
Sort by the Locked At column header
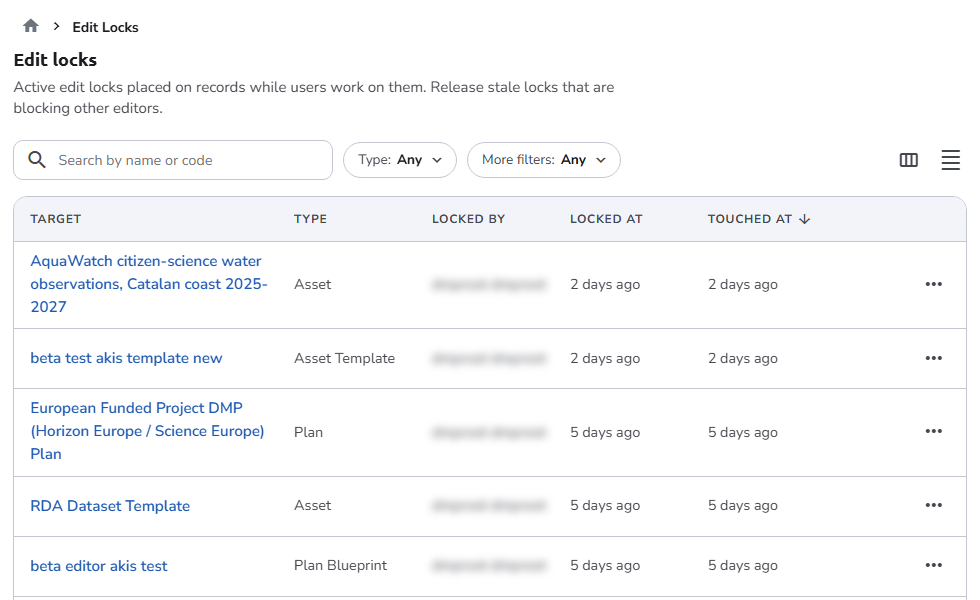point(606,219)
